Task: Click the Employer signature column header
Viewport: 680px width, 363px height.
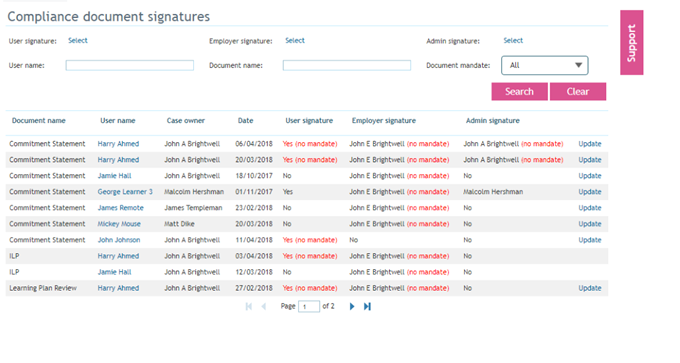Action: pos(384,121)
